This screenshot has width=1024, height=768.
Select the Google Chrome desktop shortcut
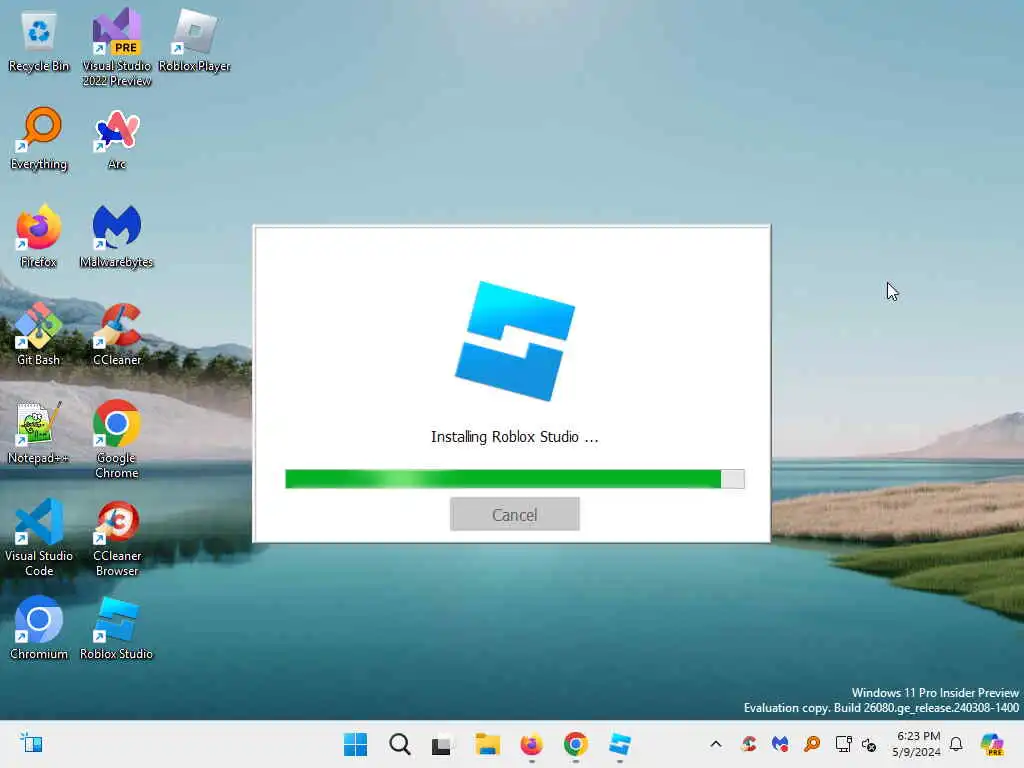pyautogui.click(x=116, y=439)
